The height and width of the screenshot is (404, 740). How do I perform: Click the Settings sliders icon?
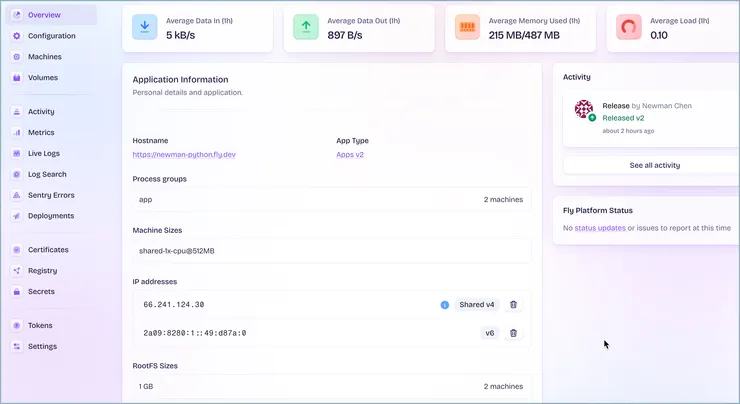pos(17,346)
